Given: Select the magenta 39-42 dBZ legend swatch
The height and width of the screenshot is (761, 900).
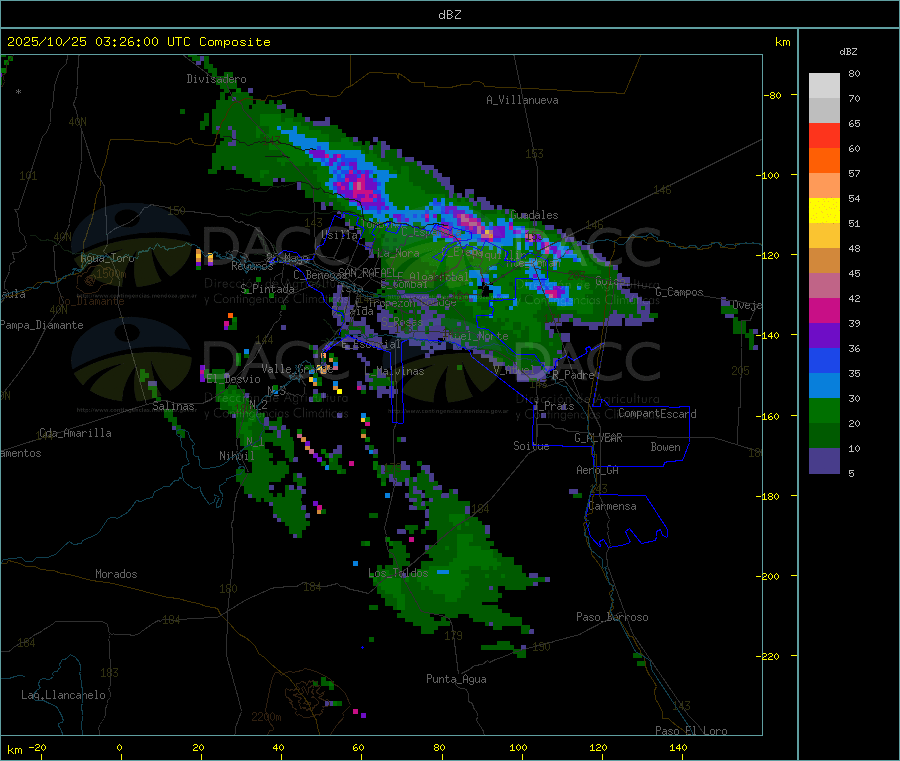Looking at the screenshot, I should click(x=824, y=310).
